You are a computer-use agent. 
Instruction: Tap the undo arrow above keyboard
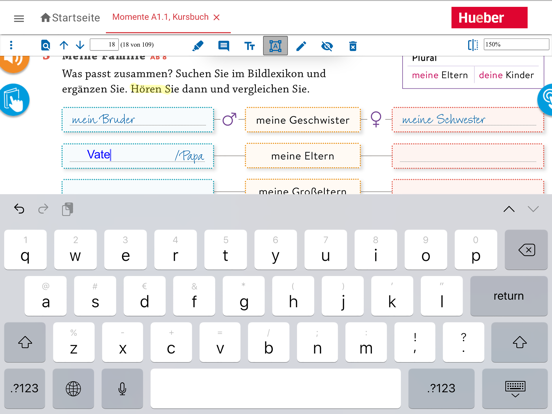(x=19, y=209)
